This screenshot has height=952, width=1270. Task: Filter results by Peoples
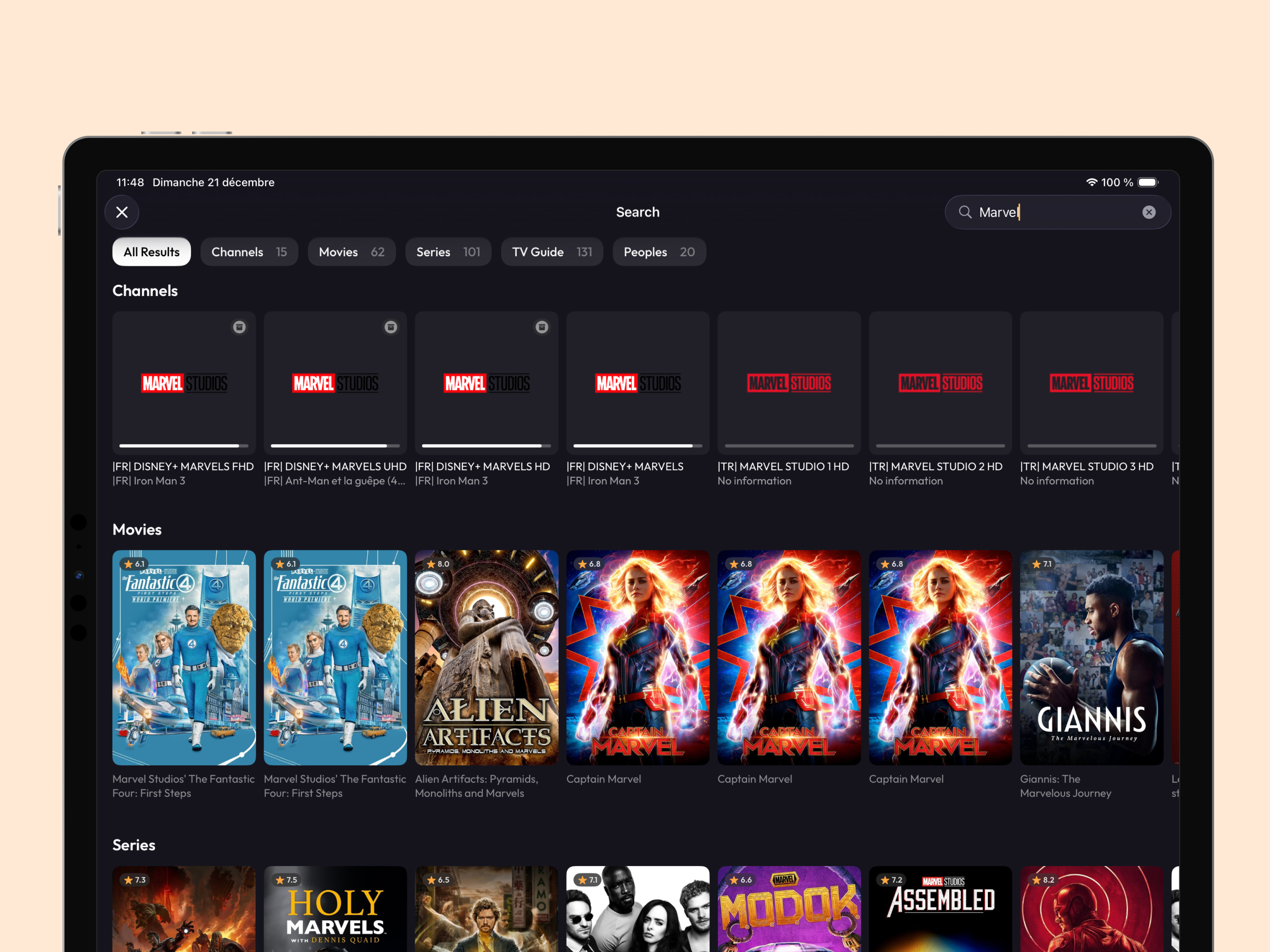pos(659,252)
